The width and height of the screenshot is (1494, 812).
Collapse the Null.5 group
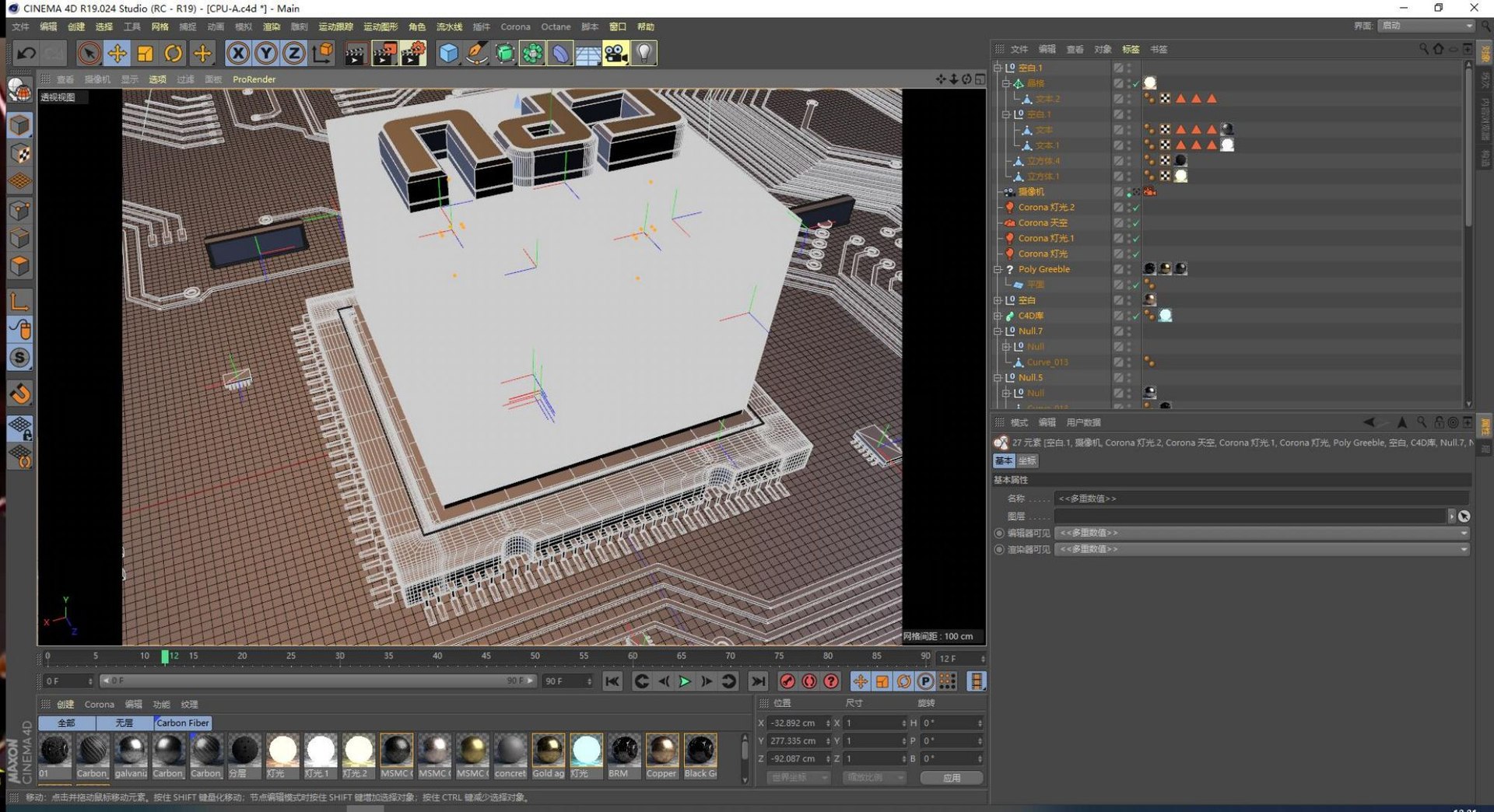998,378
